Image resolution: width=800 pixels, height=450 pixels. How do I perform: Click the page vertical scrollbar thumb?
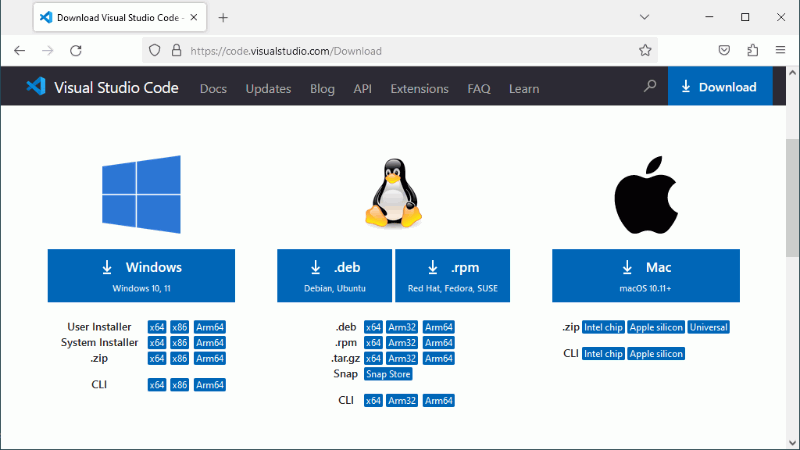[x=792, y=198]
